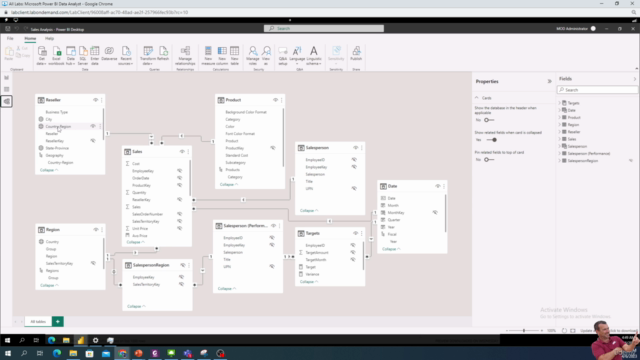Open Chrome from the Windows taskbar
This screenshot has width=640, height=360.
click(x=122, y=353)
